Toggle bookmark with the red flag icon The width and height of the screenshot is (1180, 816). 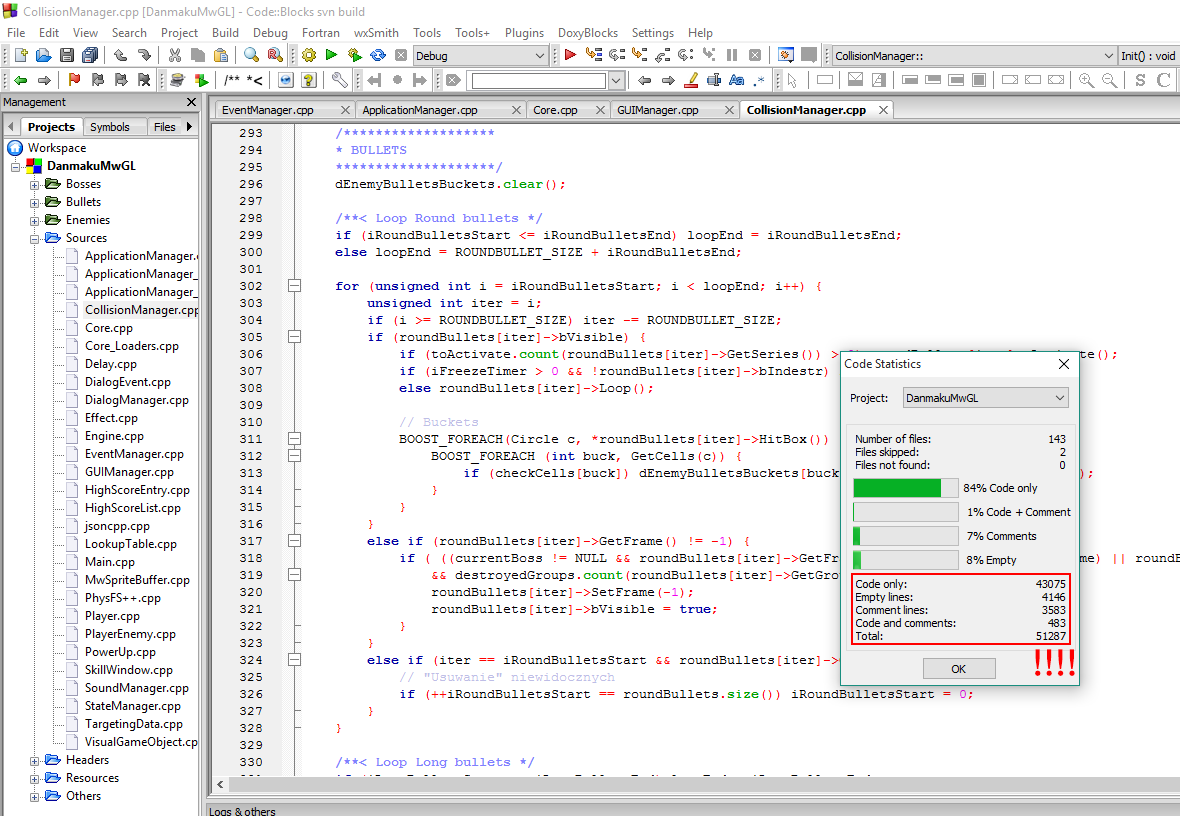click(x=74, y=80)
